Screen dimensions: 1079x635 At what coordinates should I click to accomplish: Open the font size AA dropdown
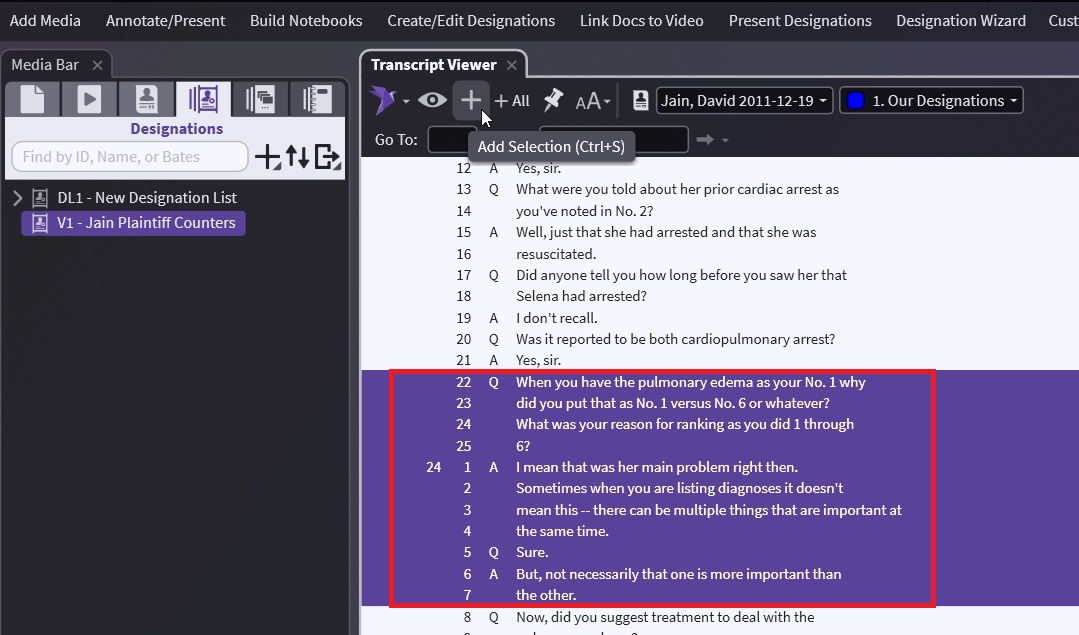[594, 100]
